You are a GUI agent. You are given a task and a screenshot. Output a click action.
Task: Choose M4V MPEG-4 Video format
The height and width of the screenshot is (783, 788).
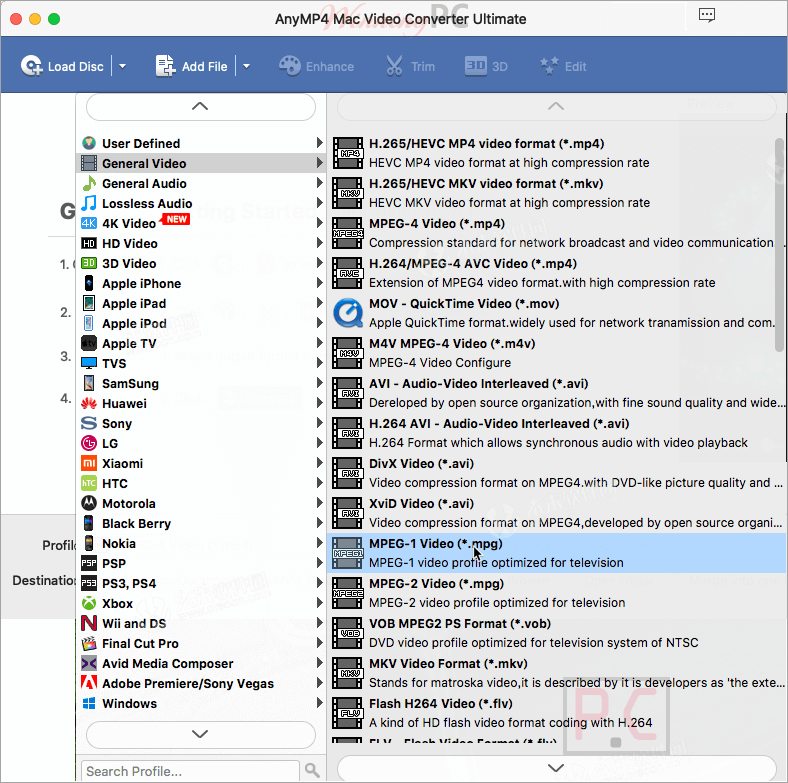click(555, 353)
